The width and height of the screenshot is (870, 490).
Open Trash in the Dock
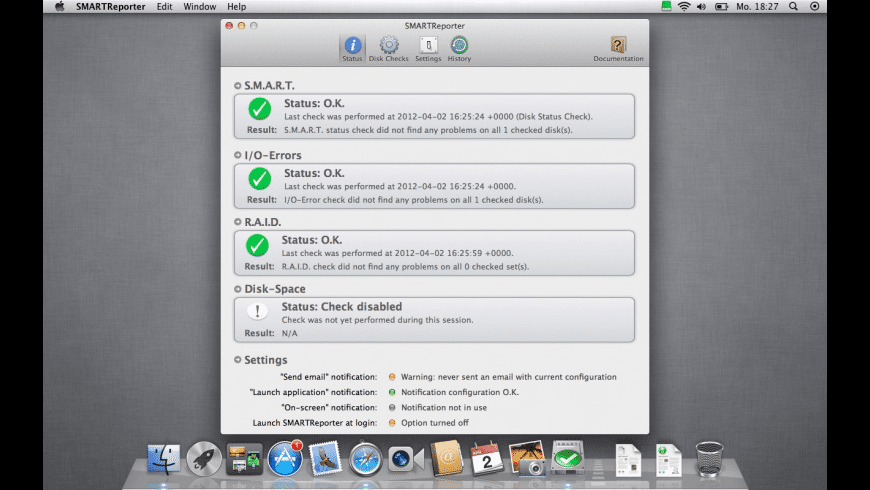[709, 459]
